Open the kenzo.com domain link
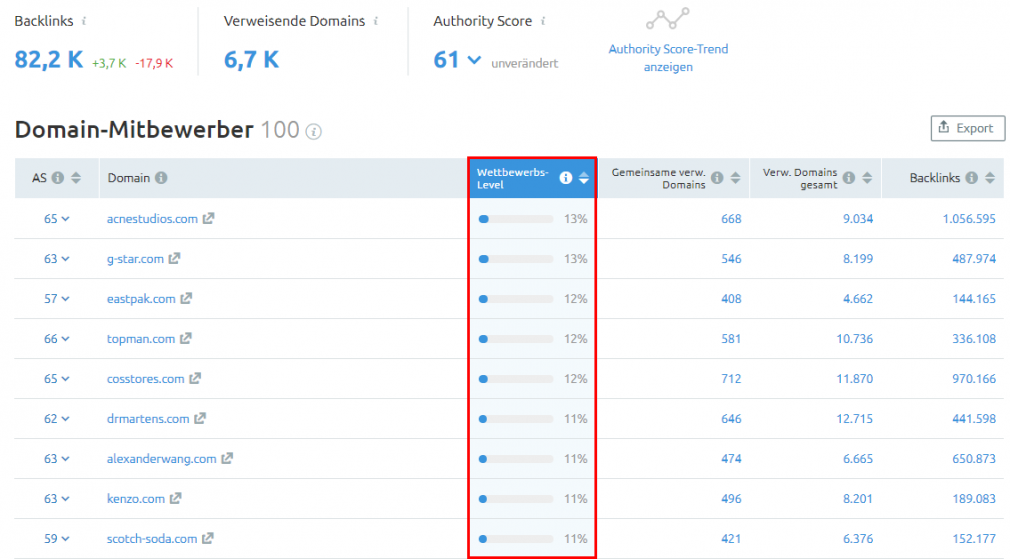This screenshot has width=1010, height=559. click(x=136, y=498)
